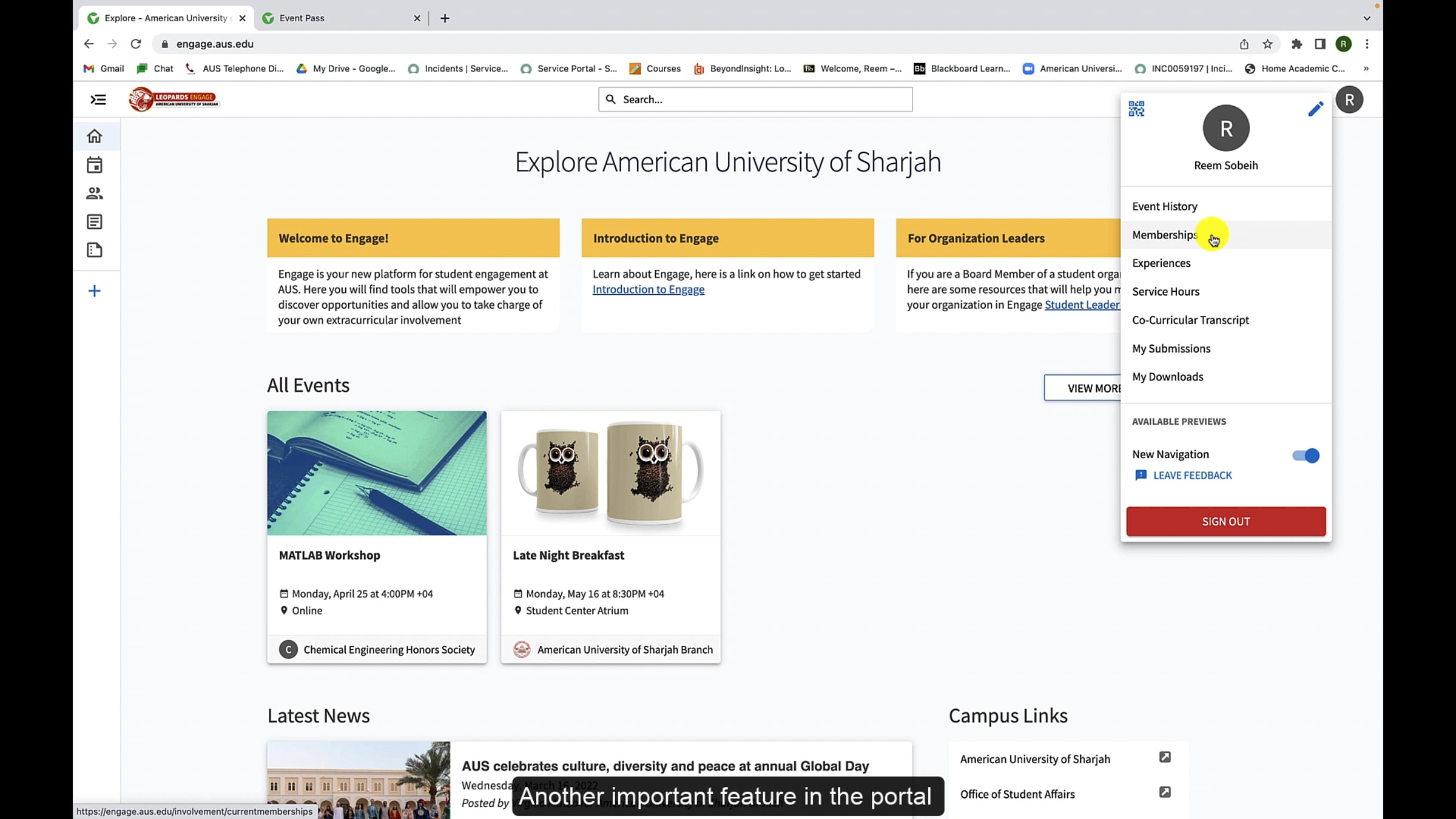Bookmark this page with star icon
The image size is (1456, 819).
1267,44
